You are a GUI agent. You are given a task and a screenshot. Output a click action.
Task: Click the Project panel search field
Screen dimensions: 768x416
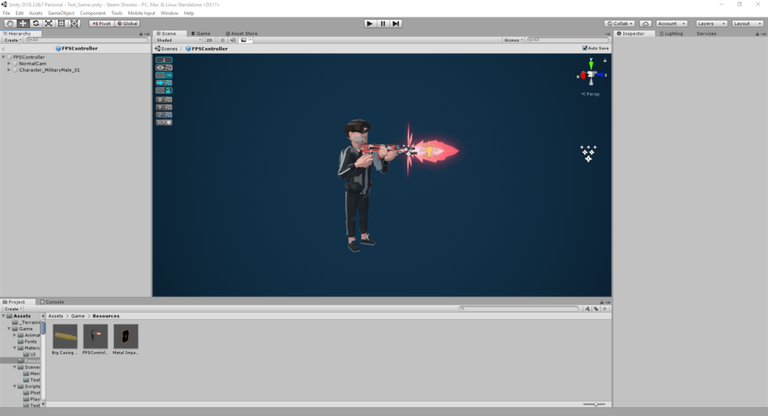[x=519, y=309]
